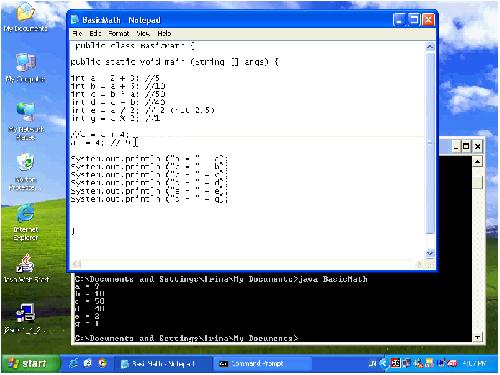Select the My Computer desktop icon
The width and height of the screenshot is (500, 375).
(25, 68)
